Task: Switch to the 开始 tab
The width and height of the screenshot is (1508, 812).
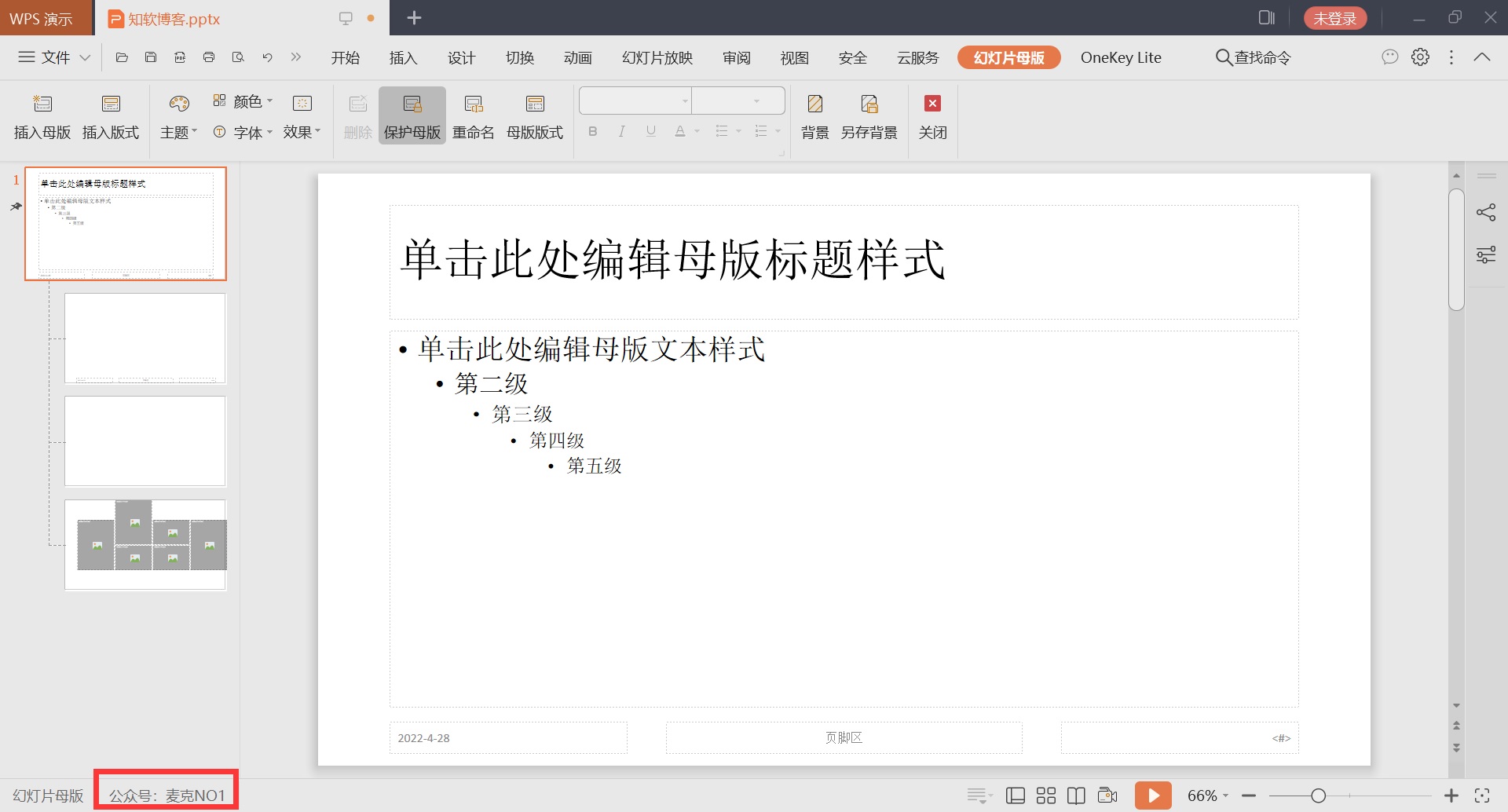Action: click(x=346, y=57)
